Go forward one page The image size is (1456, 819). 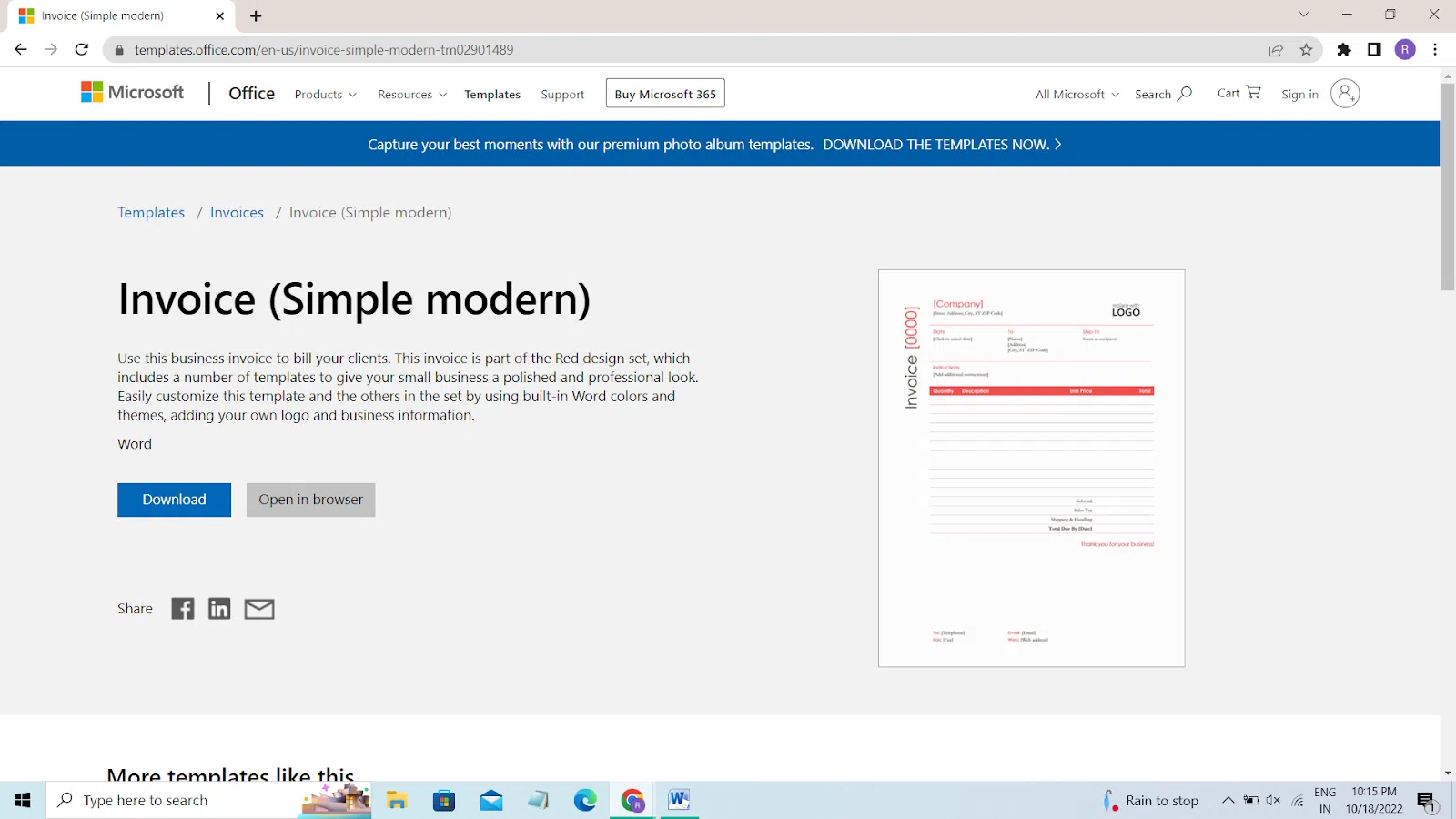[51, 50]
